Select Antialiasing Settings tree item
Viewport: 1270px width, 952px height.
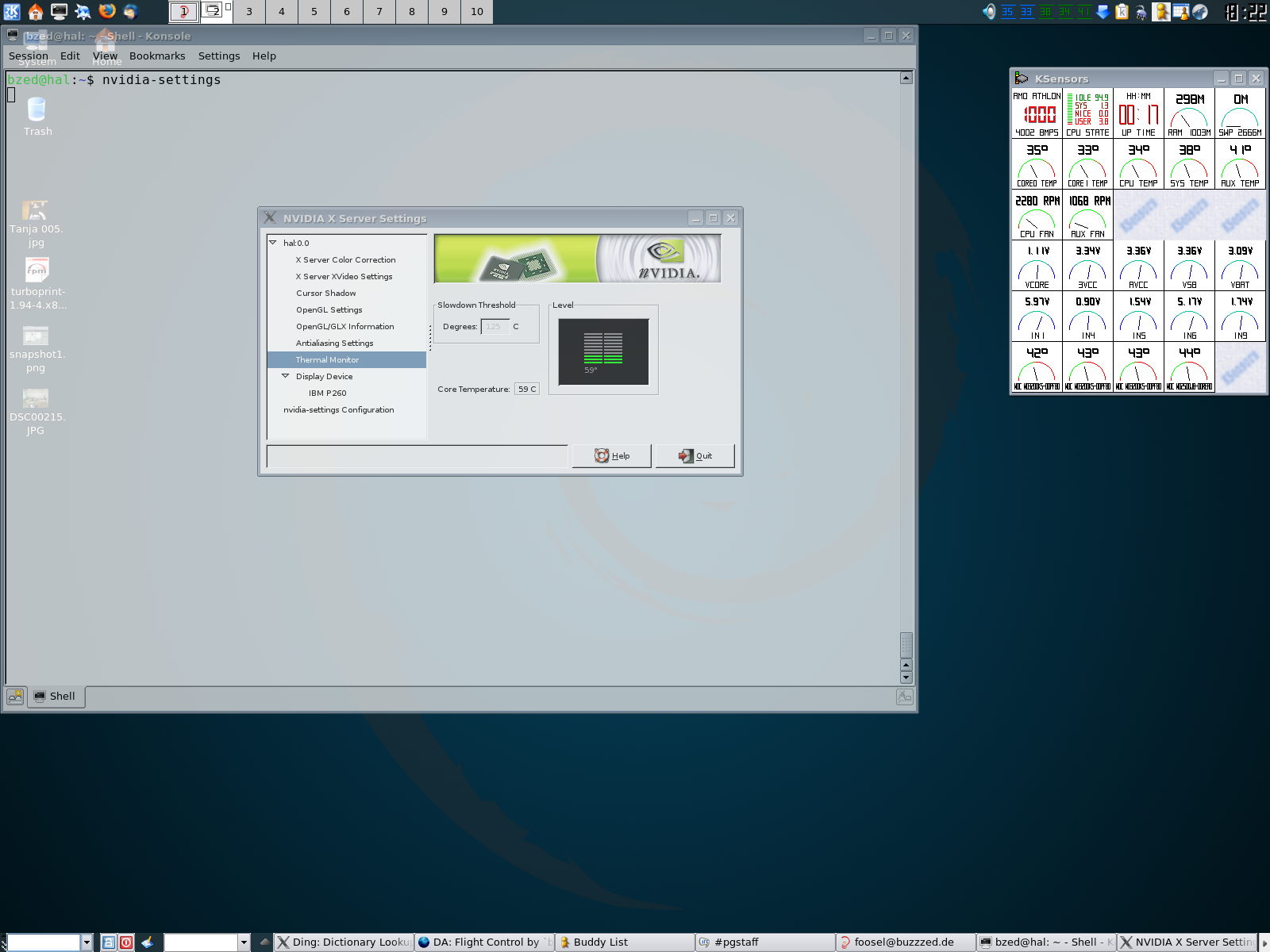coord(334,343)
